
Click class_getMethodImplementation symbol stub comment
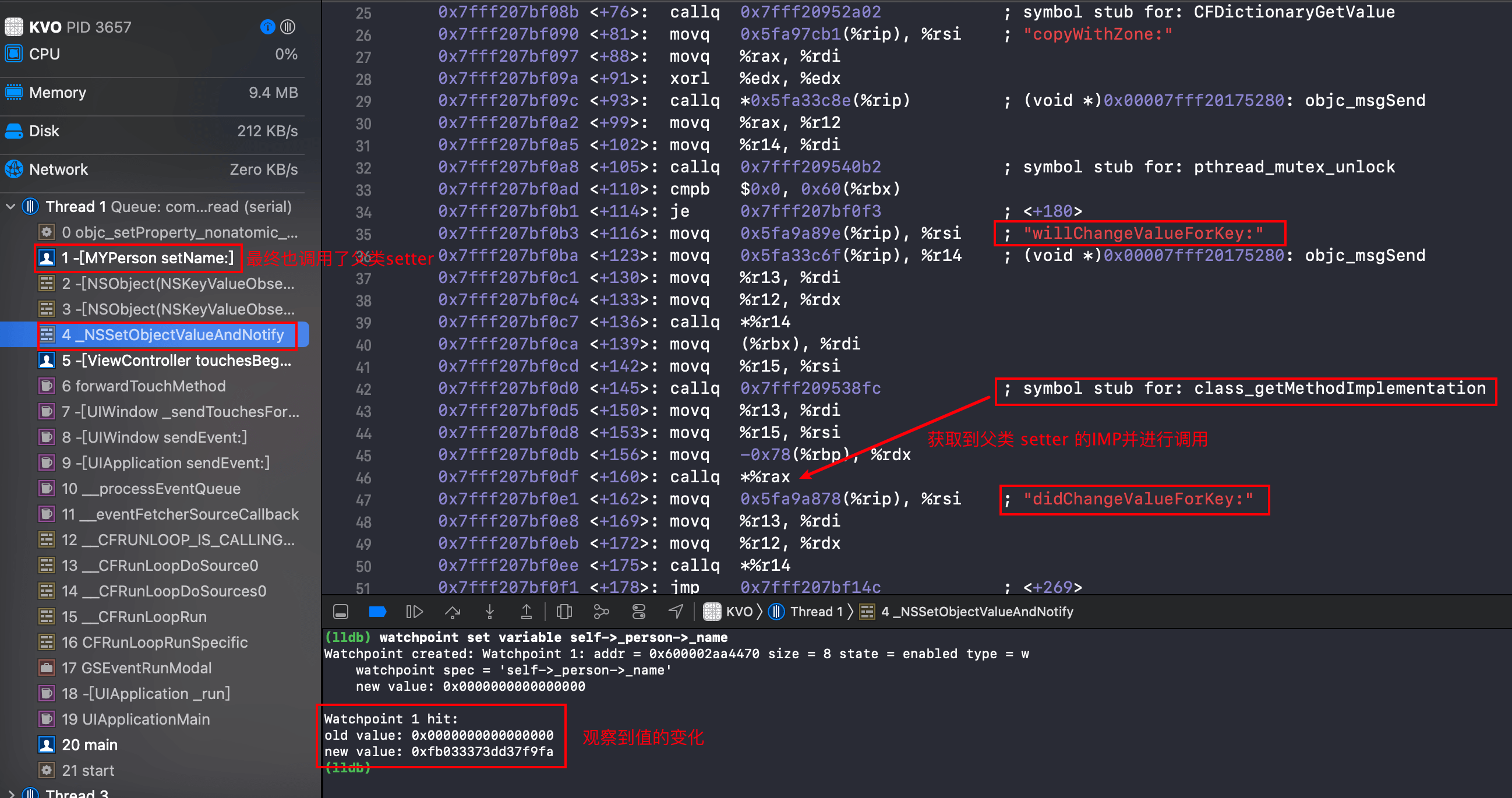[x=1245, y=389]
